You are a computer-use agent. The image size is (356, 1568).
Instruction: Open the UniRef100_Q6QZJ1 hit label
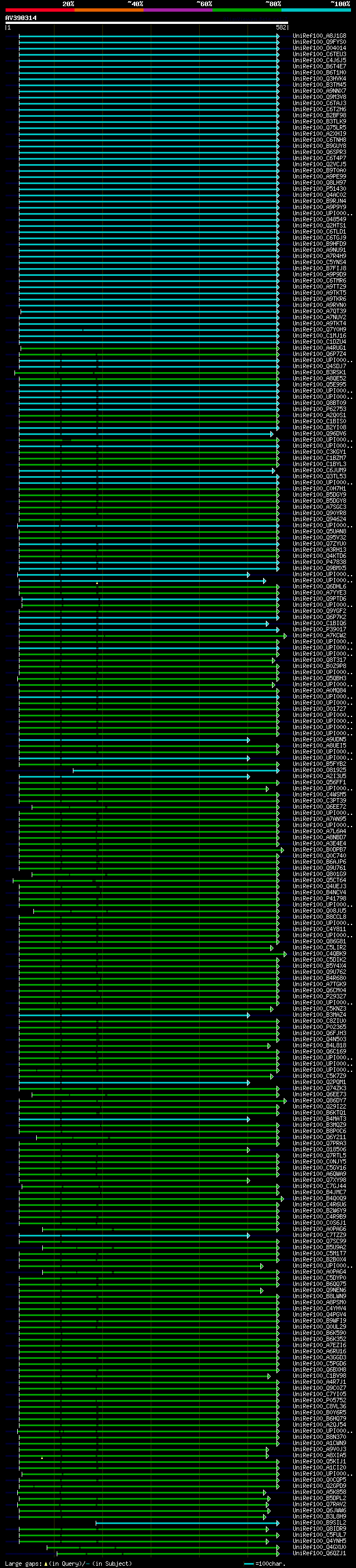point(319,1553)
